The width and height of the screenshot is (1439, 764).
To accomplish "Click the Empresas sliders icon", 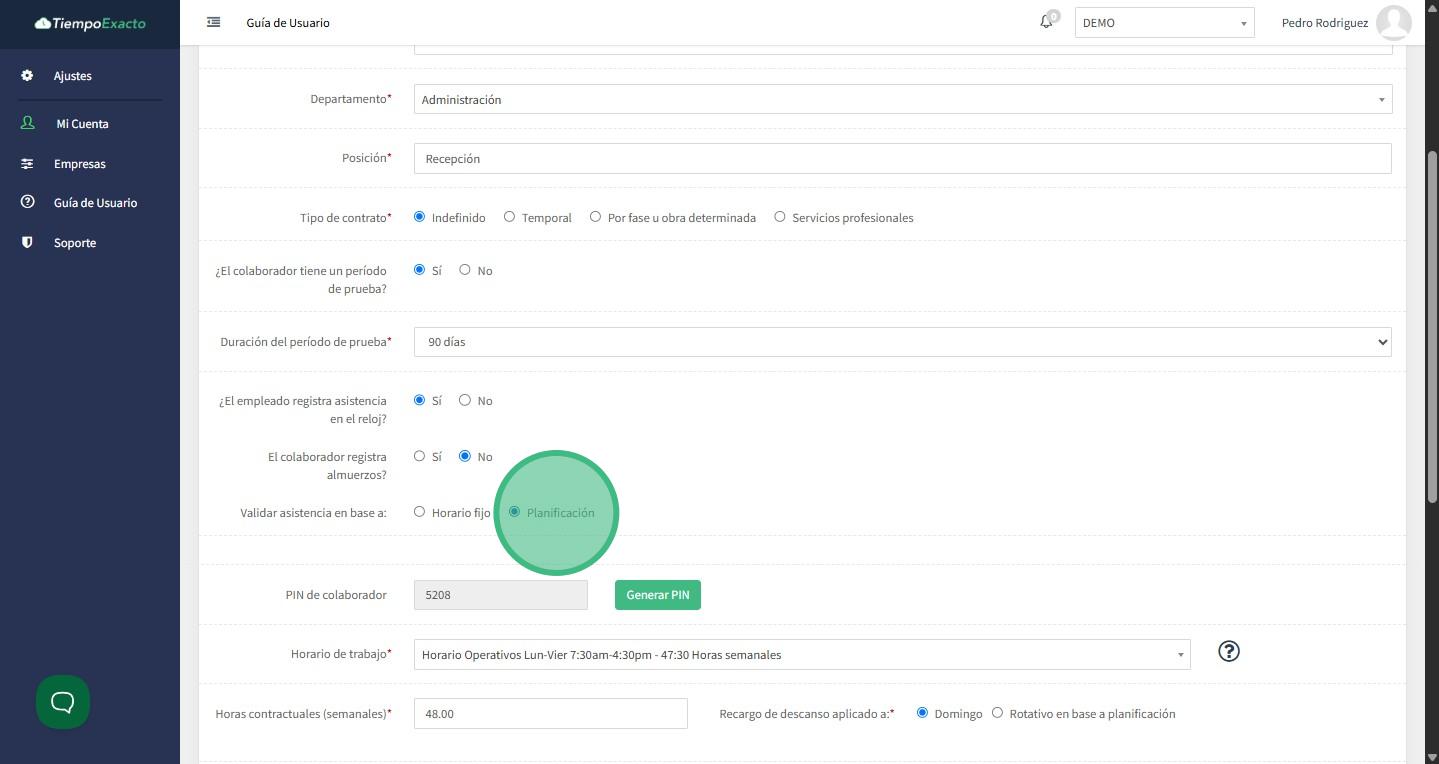I will point(27,164).
